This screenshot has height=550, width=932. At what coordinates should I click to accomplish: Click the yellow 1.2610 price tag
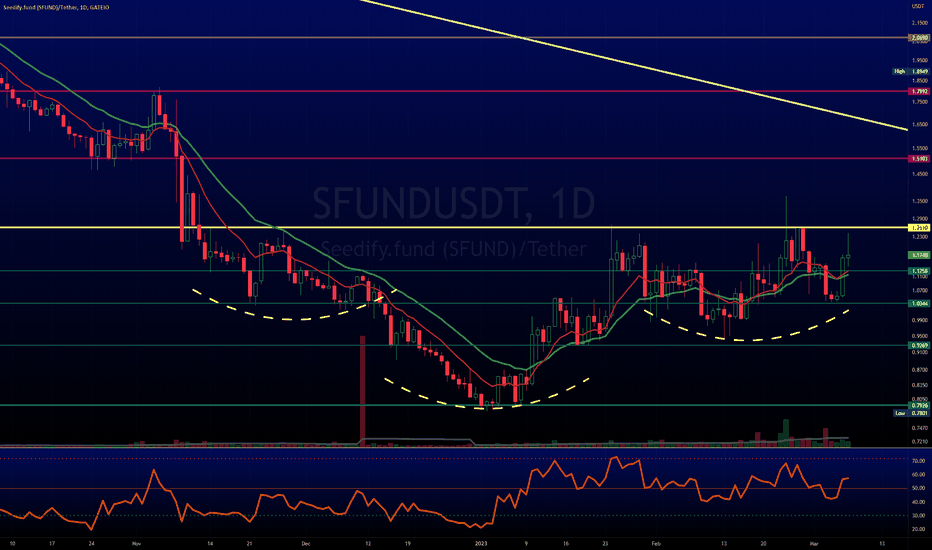pyautogui.click(x=919, y=228)
